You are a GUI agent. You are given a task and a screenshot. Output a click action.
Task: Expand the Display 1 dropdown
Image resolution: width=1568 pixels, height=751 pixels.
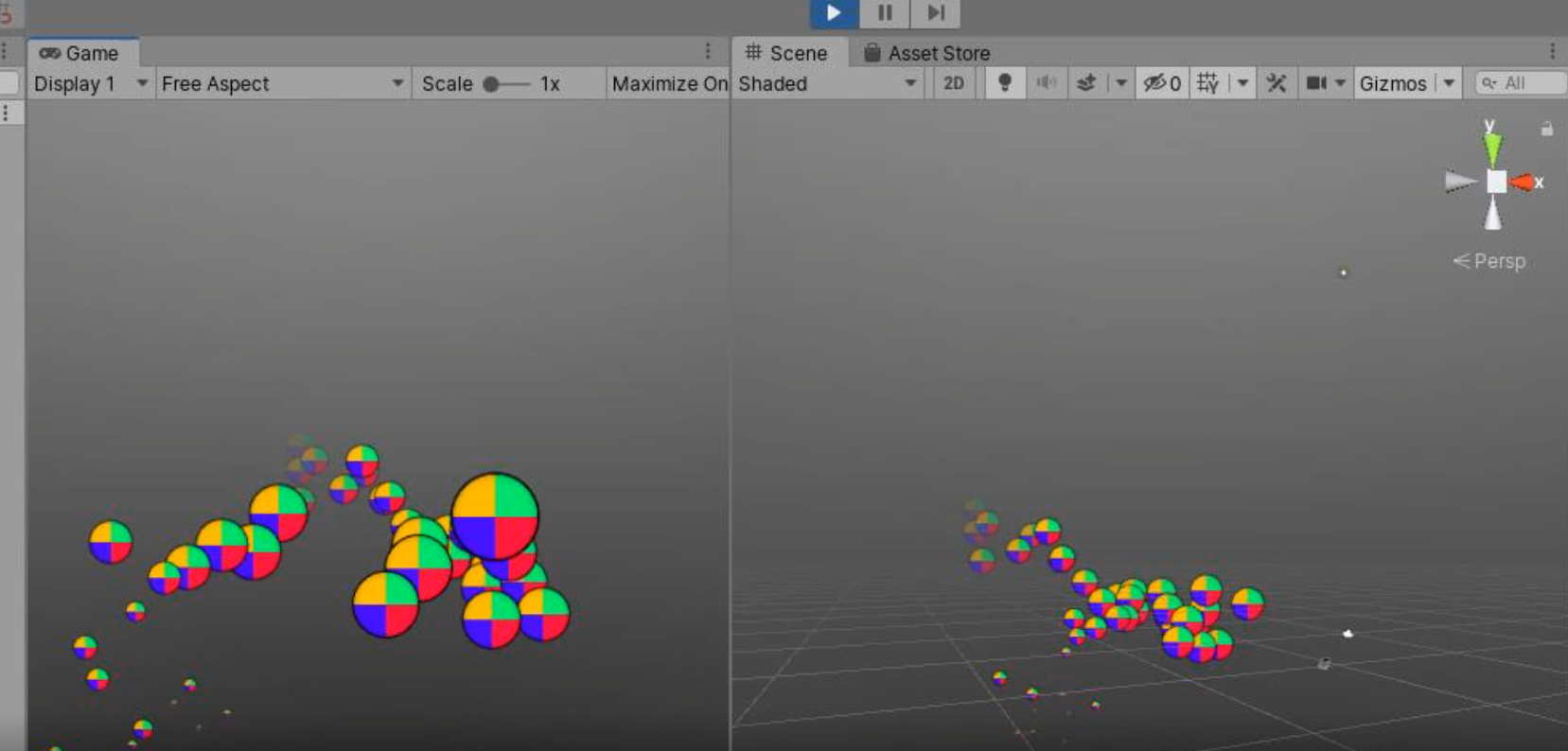[x=90, y=83]
